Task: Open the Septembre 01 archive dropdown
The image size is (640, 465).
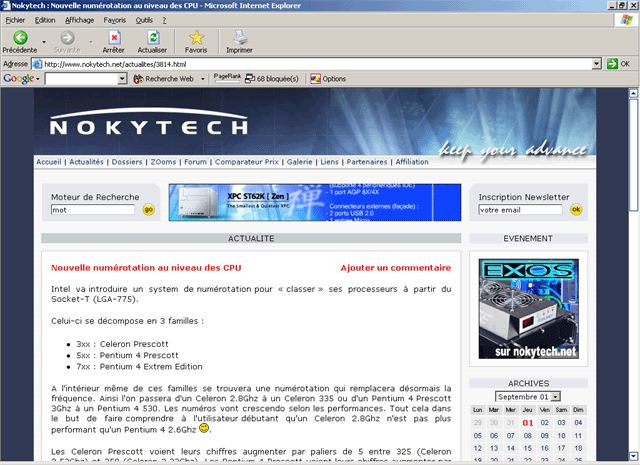Action: [x=555, y=396]
